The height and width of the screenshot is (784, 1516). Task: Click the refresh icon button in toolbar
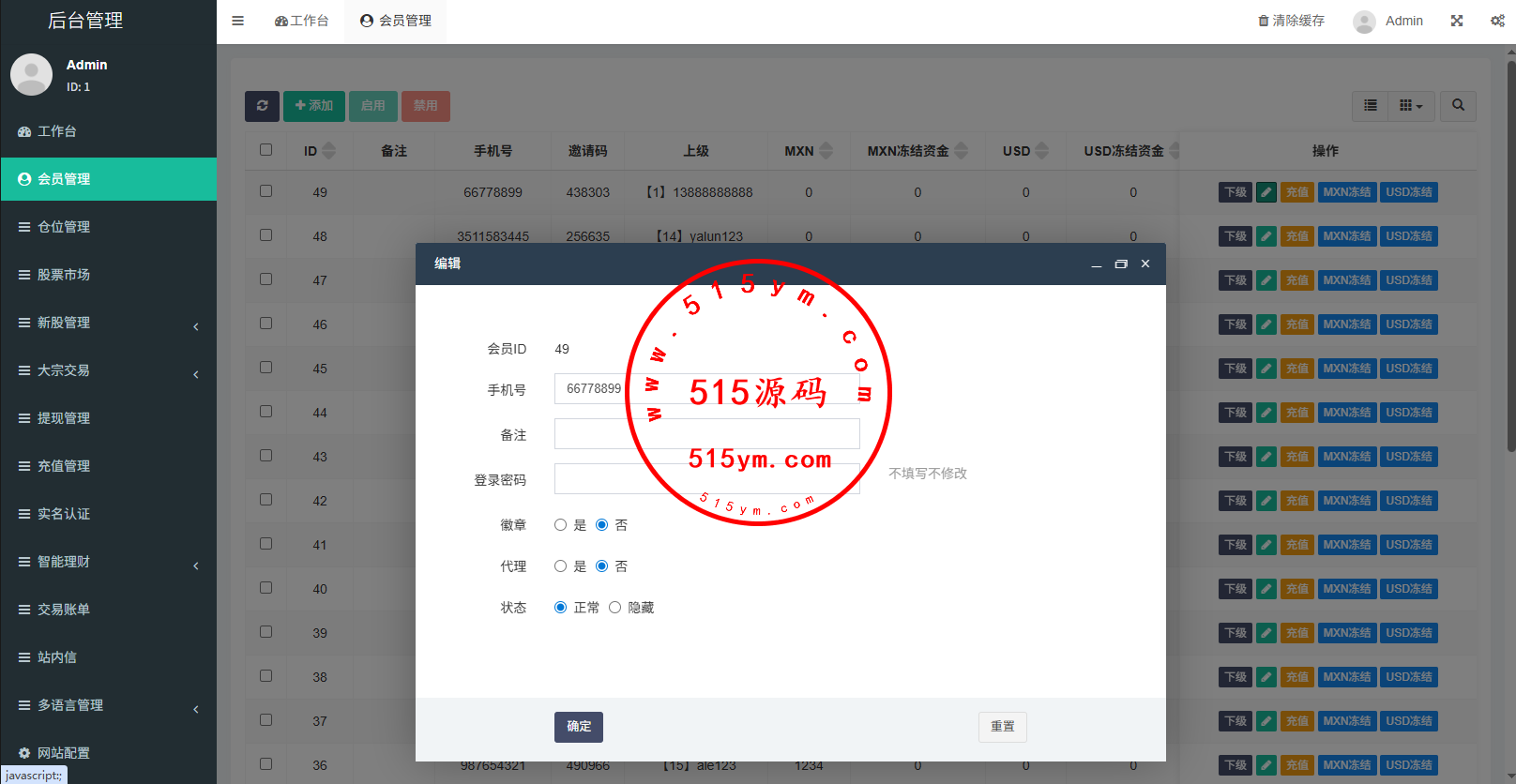click(262, 106)
